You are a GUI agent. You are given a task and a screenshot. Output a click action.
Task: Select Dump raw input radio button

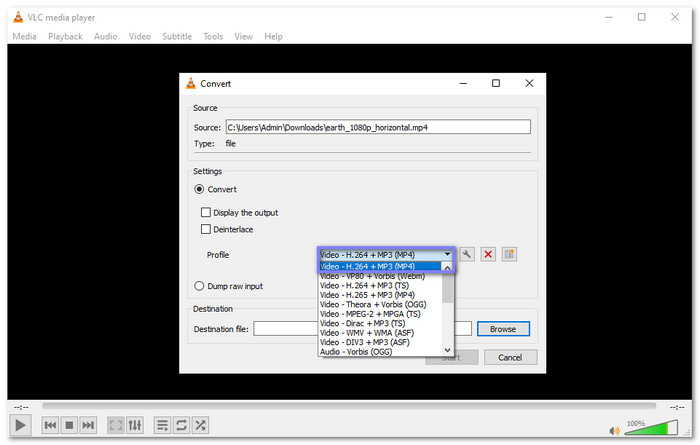(199, 286)
